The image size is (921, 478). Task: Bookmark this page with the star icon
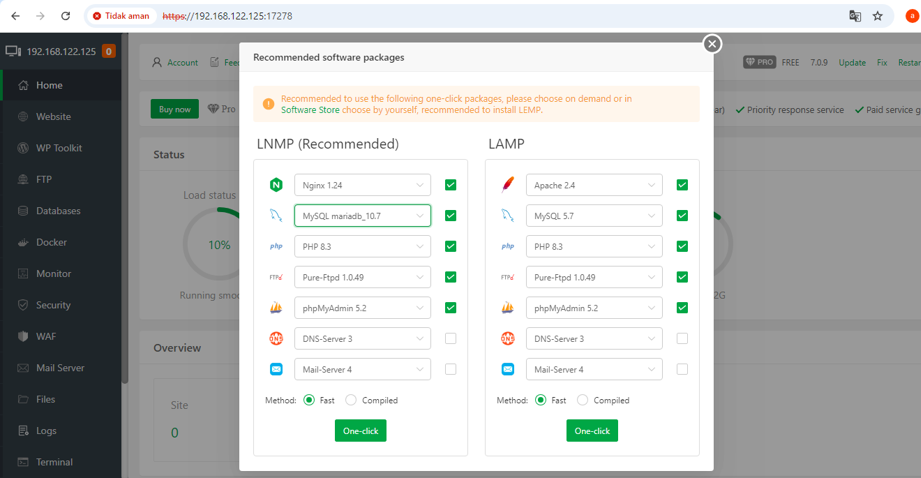click(878, 16)
